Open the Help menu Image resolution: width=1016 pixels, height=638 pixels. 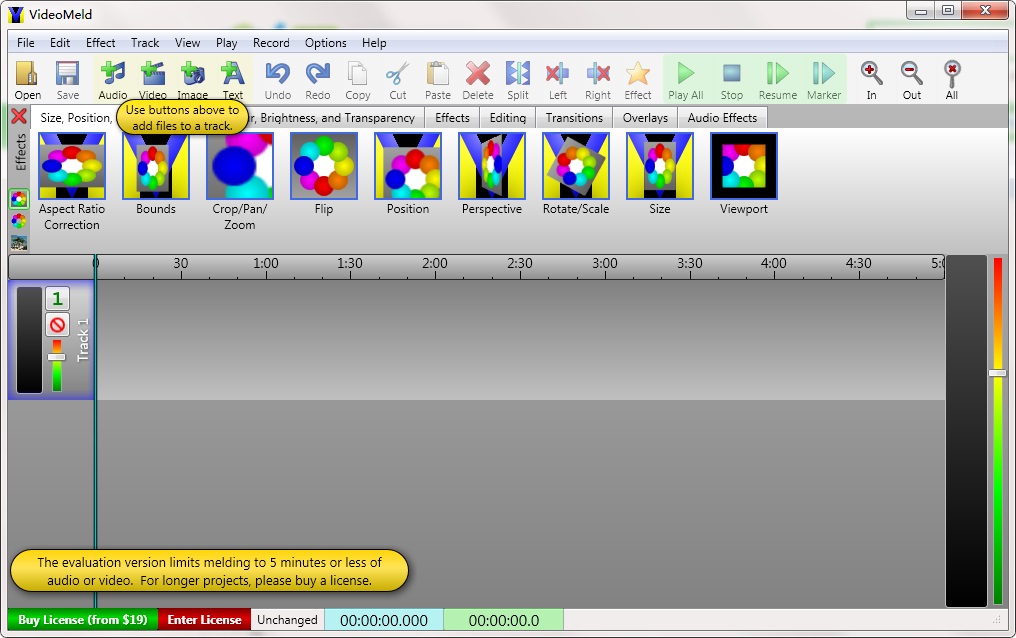coord(374,43)
